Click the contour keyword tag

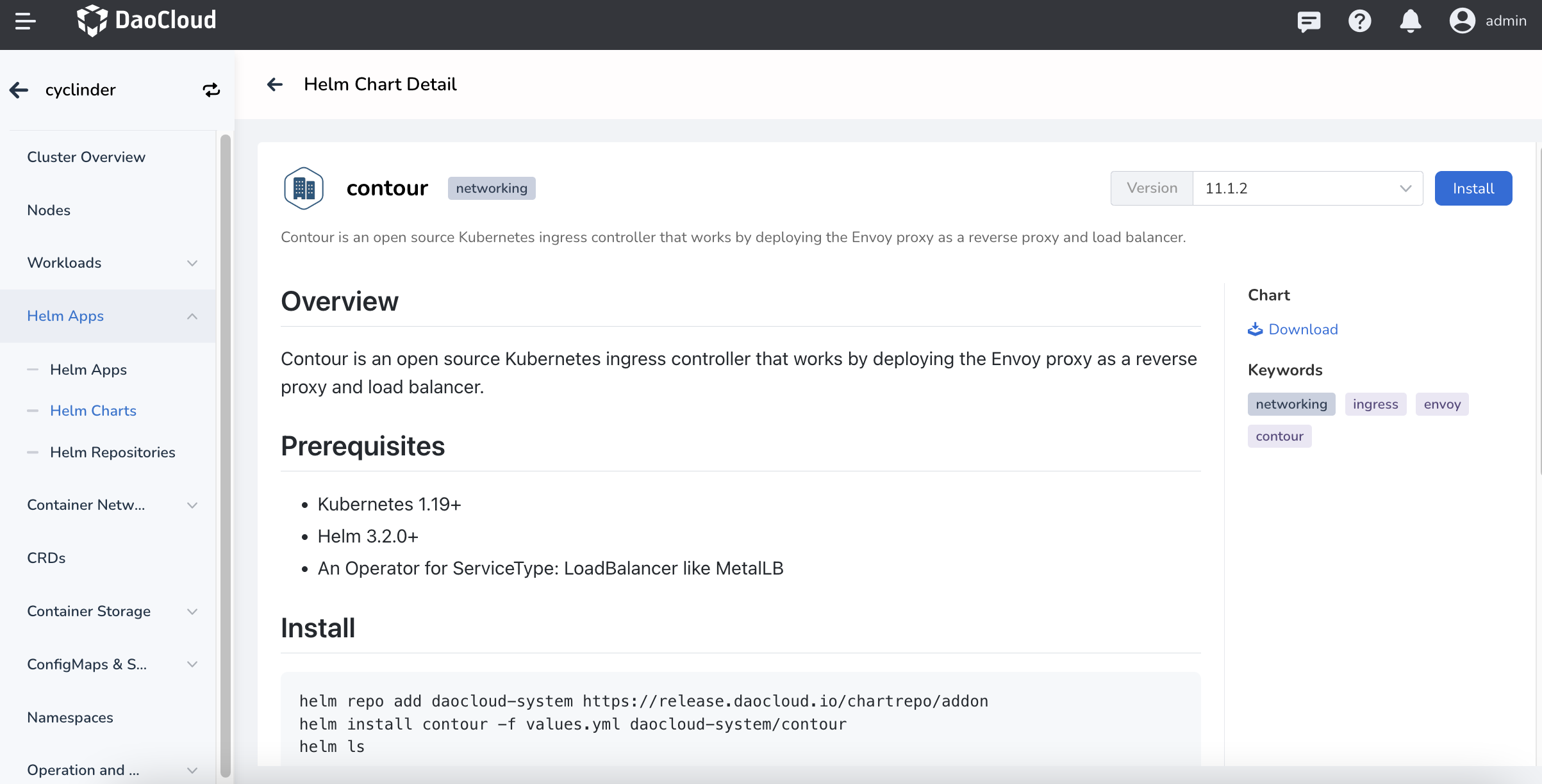[1279, 436]
